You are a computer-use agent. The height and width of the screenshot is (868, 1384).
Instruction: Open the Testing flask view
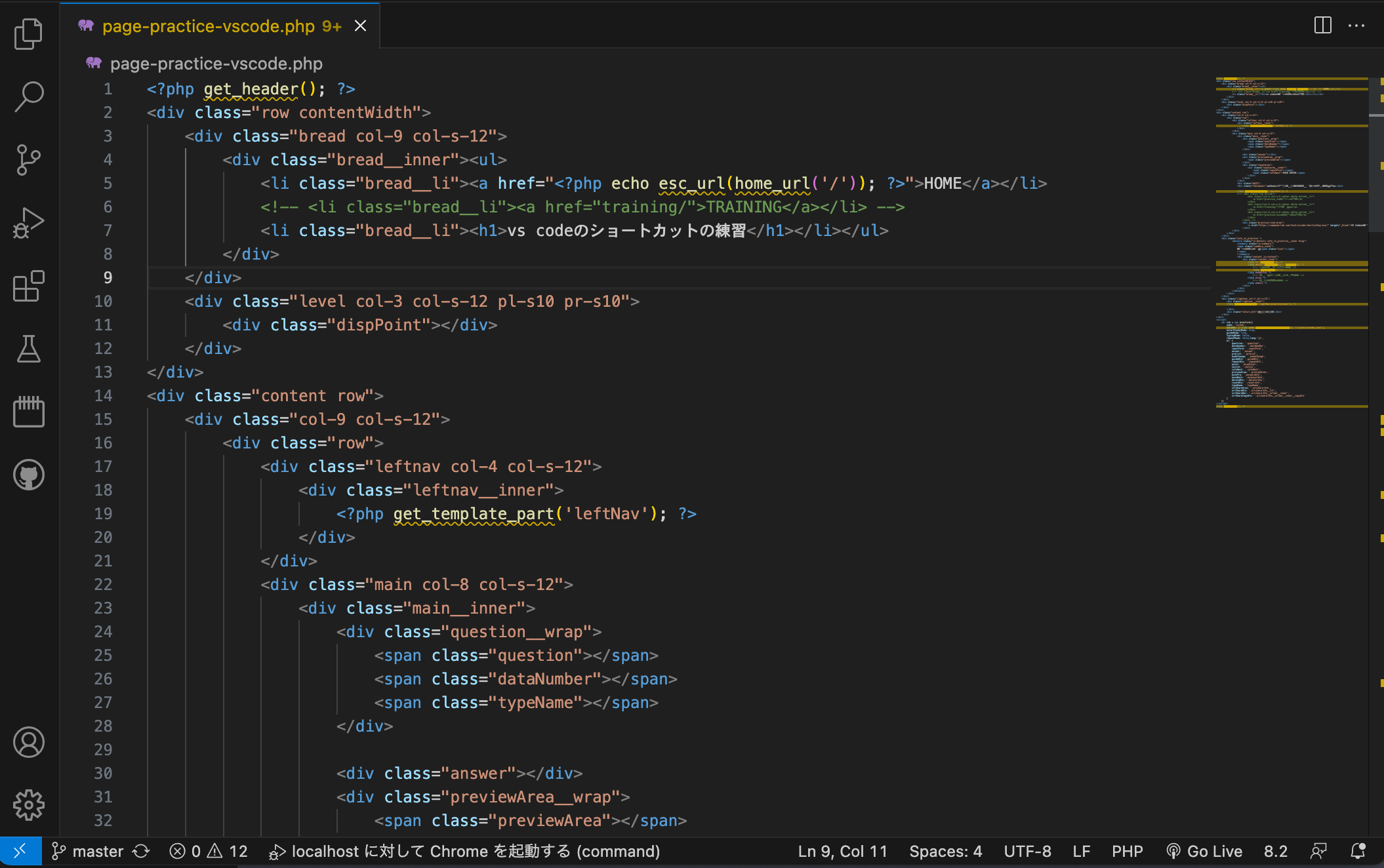[x=29, y=349]
